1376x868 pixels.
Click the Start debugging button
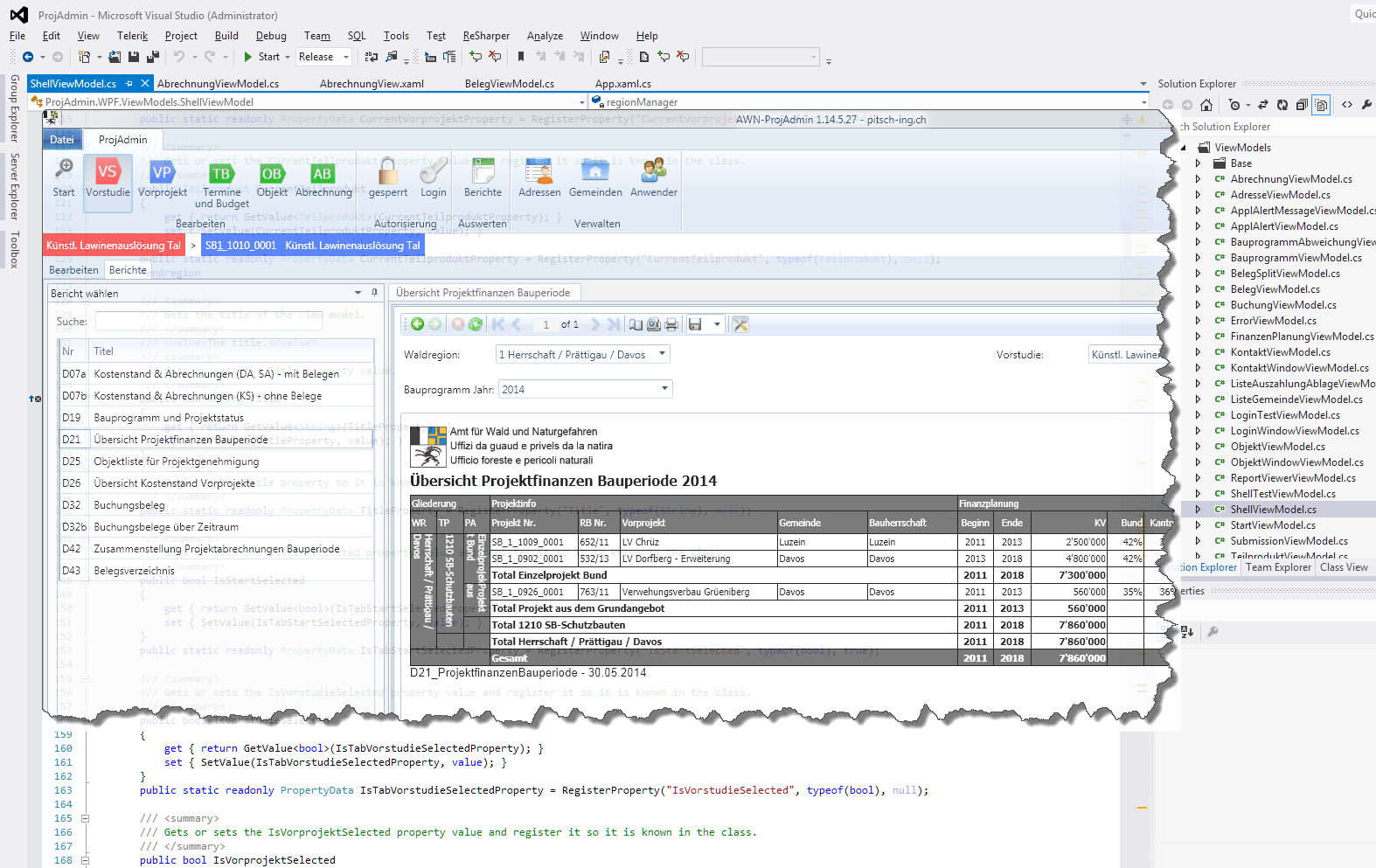261,57
